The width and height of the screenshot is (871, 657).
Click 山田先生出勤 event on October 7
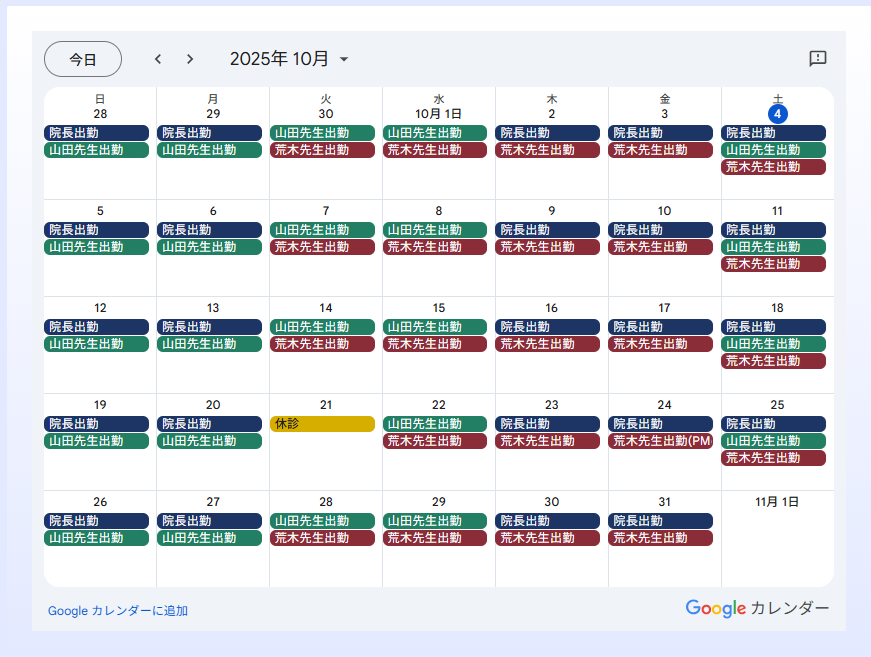click(322, 230)
